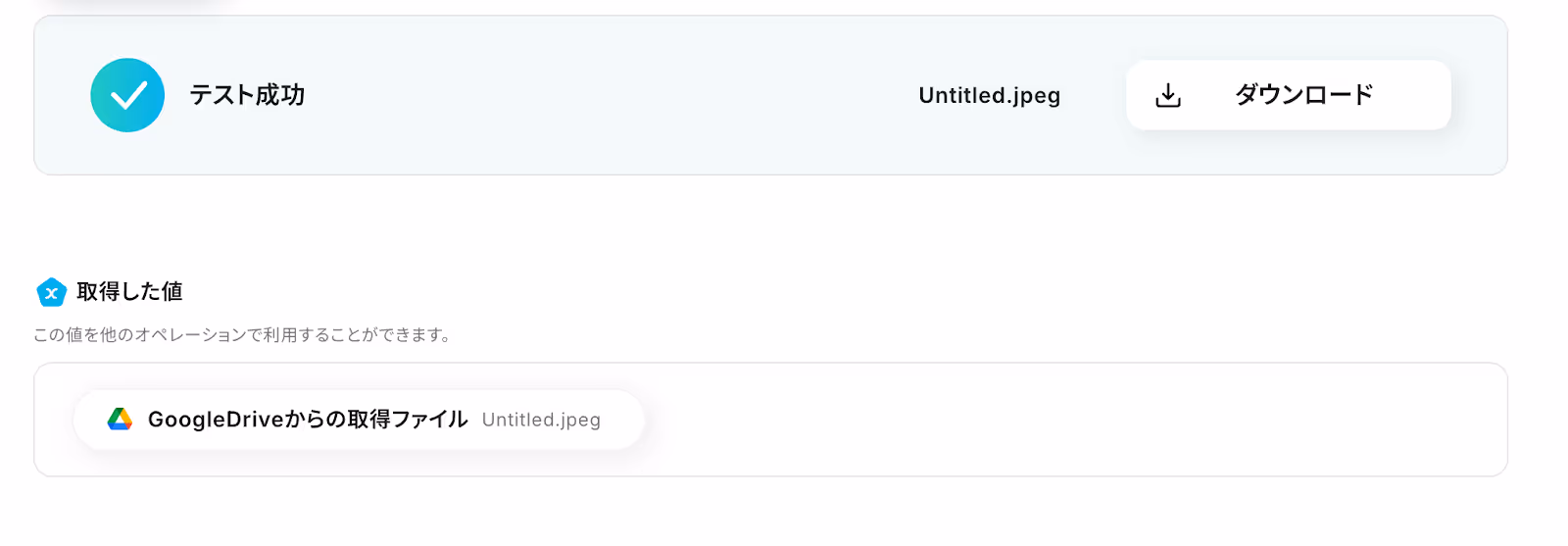Click the ダウンロード button label
The width and height of the screenshot is (1568, 546).
pos(1303,95)
